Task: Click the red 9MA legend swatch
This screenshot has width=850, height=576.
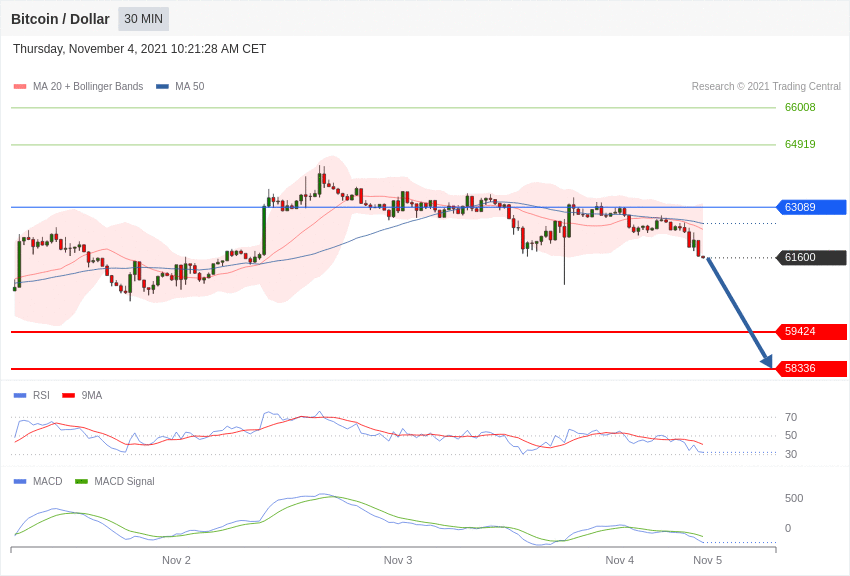Action: pyautogui.click(x=69, y=396)
